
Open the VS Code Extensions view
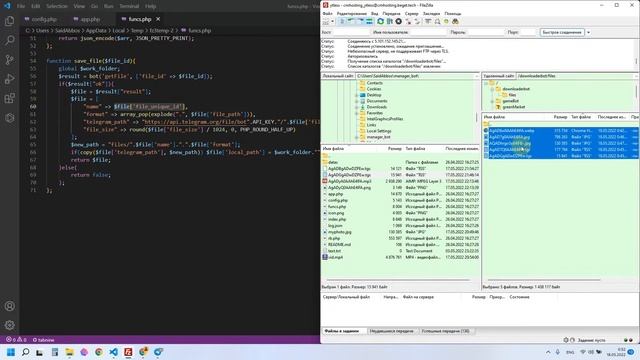point(9,98)
